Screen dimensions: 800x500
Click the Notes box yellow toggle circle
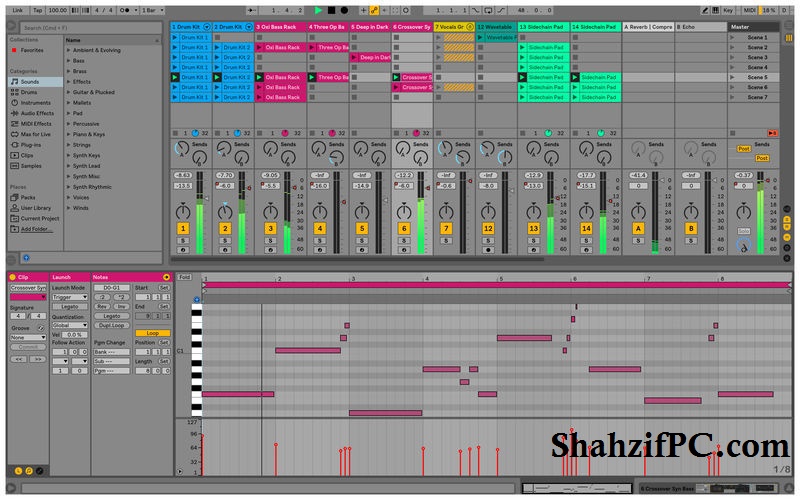(x=166, y=277)
